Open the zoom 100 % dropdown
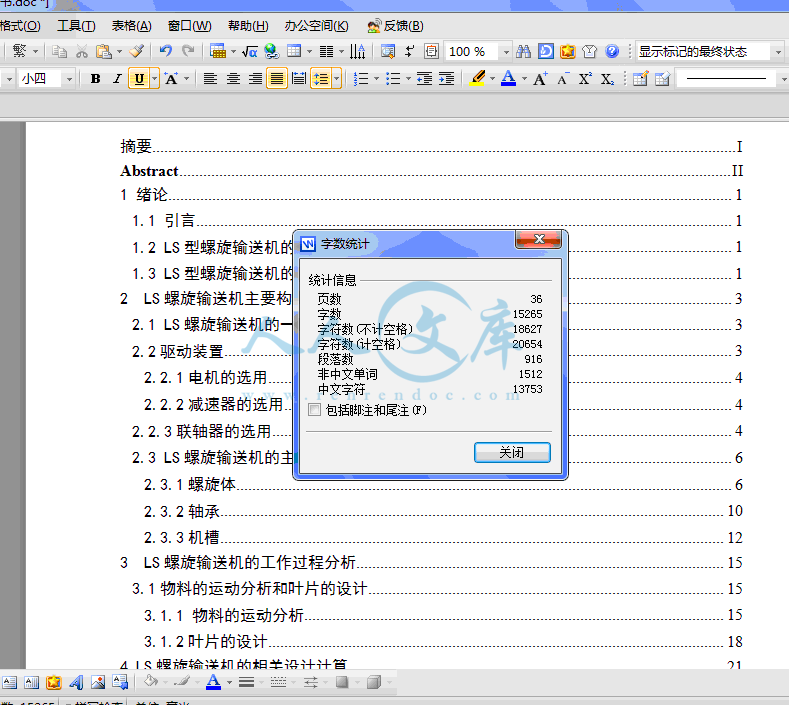The width and height of the screenshot is (789, 705). tap(506, 51)
